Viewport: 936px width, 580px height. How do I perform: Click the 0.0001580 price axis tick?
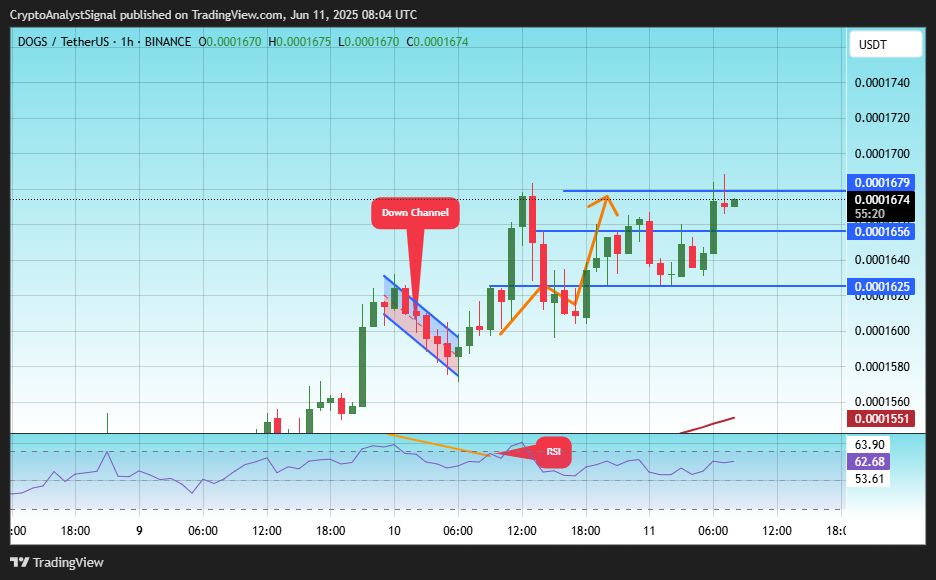pos(882,366)
